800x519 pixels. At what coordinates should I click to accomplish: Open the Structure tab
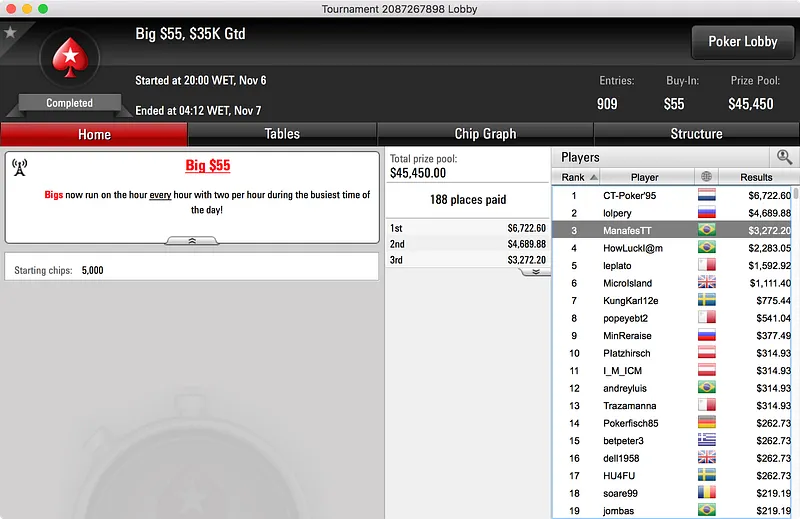pyautogui.click(x=696, y=134)
